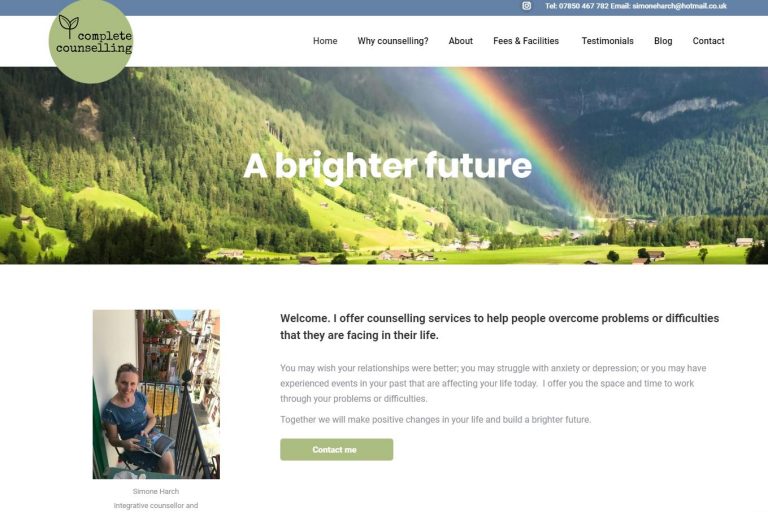Go to the Home menu item

click(325, 41)
